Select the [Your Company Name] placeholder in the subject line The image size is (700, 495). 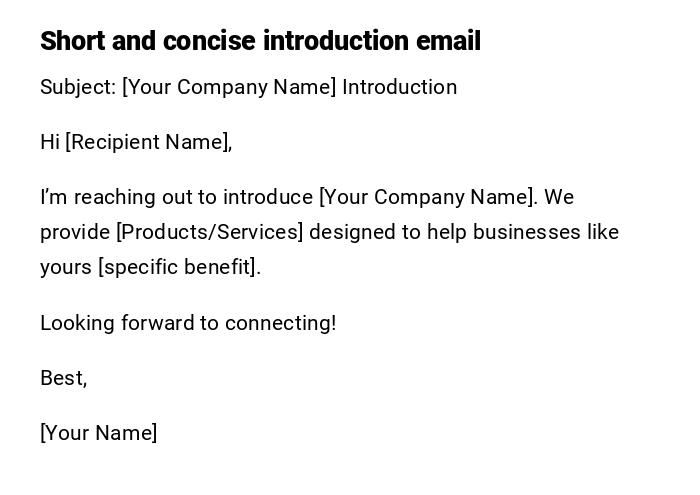coord(229,87)
